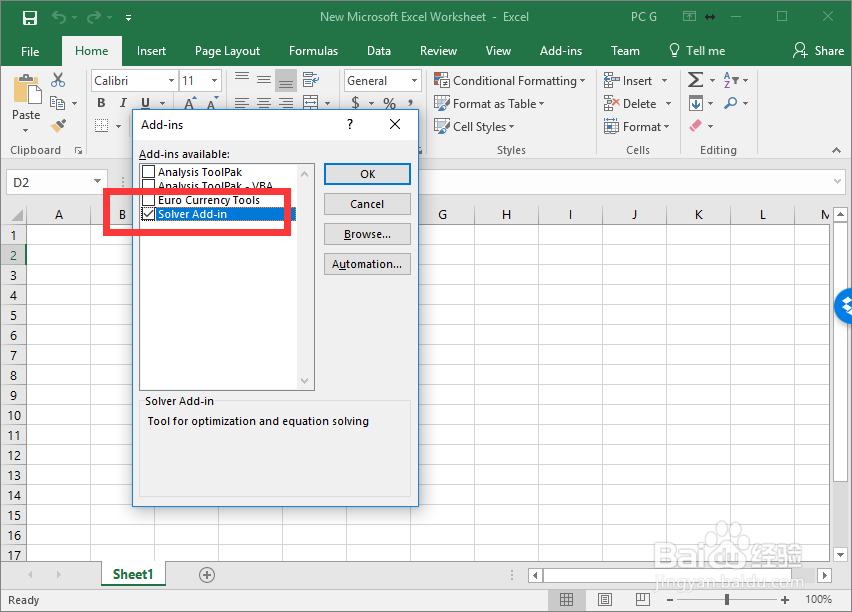Select column H header
The image size is (852, 612).
506,215
